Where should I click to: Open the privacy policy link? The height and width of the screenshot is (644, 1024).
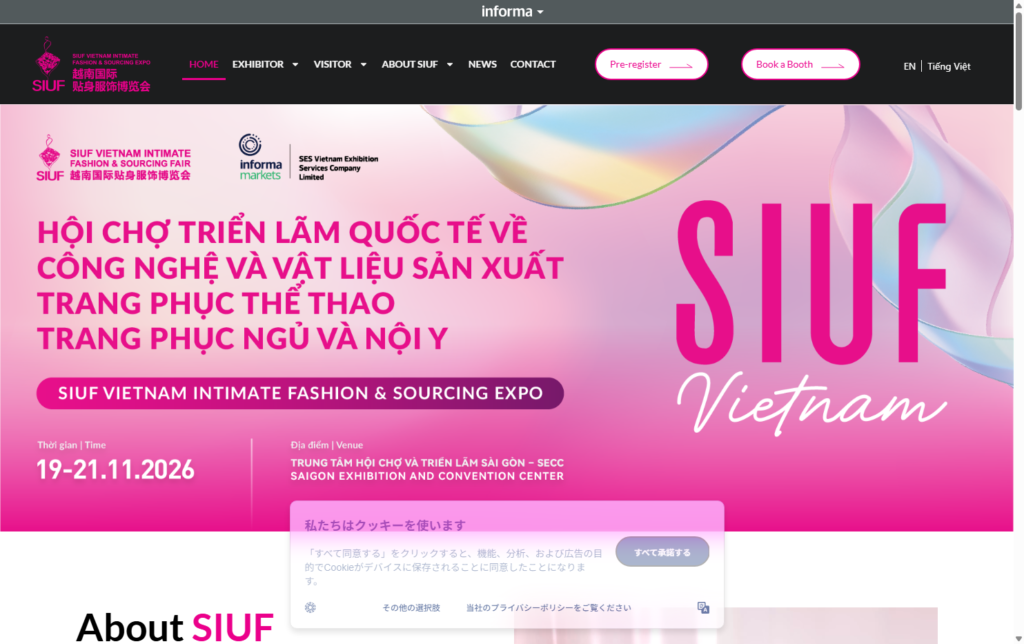click(x=549, y=607)
